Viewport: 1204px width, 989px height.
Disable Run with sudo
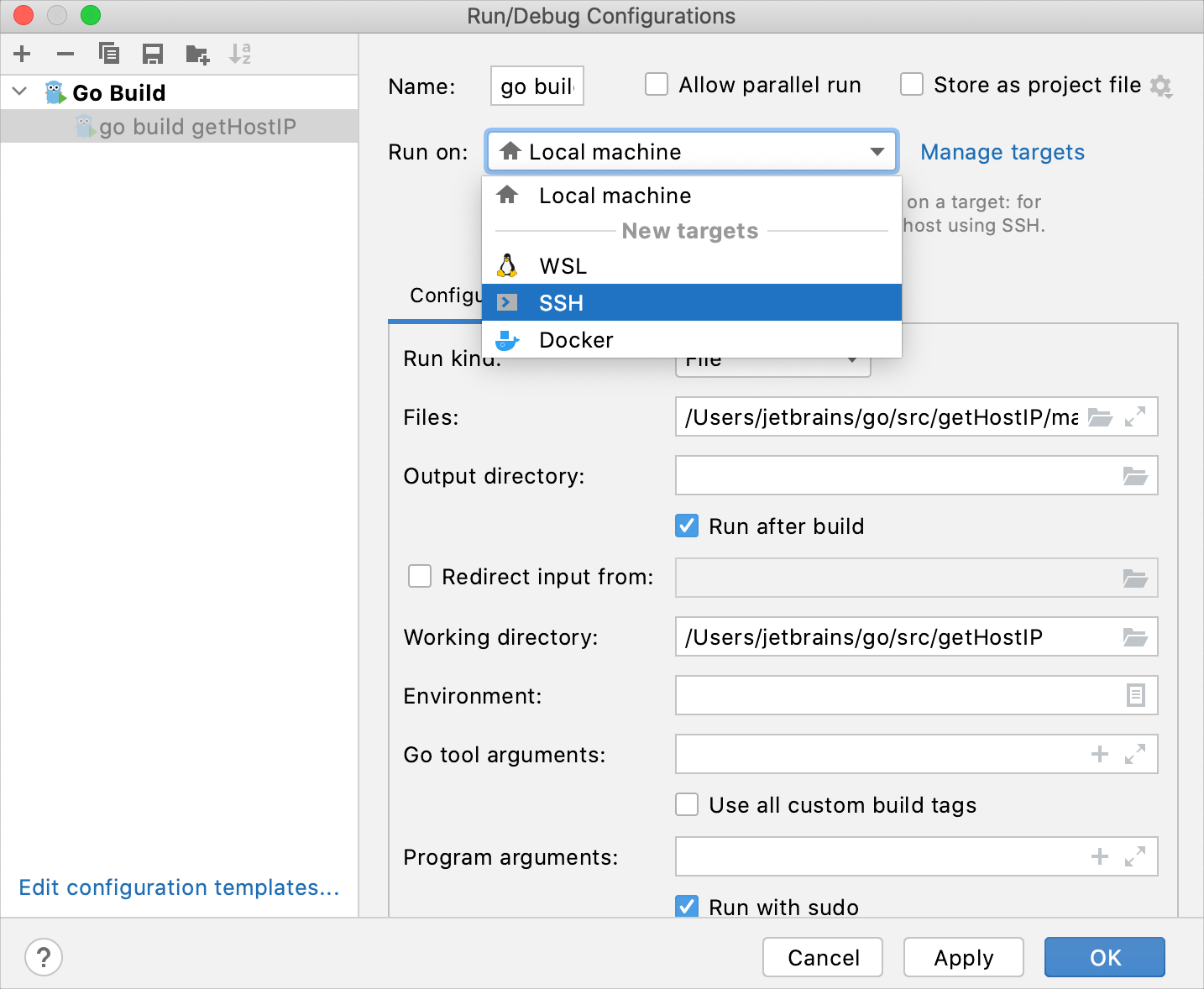687,907
